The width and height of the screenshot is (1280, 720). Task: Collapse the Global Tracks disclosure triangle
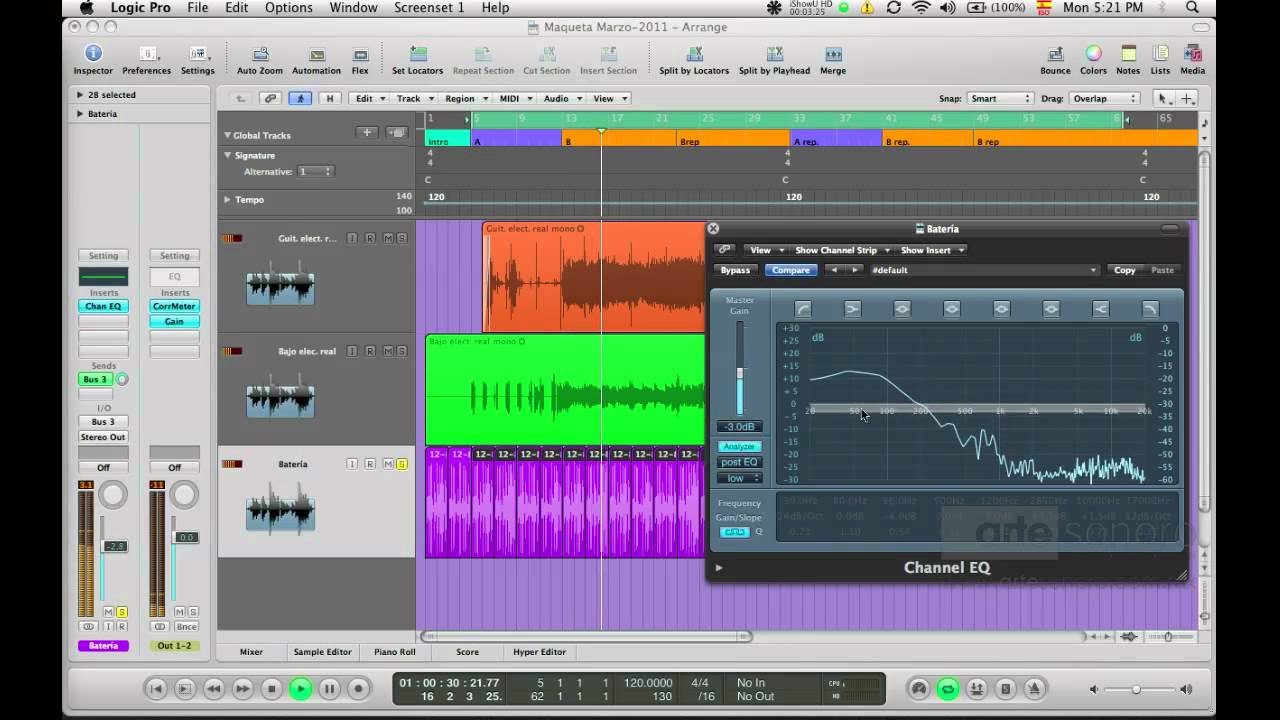point(227,135)
